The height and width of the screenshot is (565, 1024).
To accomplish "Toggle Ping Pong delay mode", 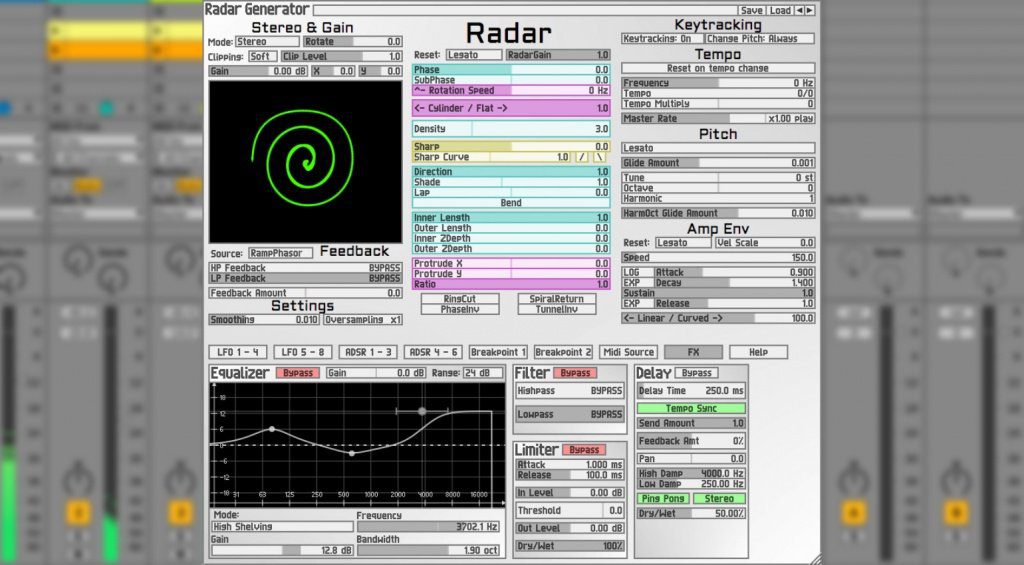I will [x=663, y=498].
